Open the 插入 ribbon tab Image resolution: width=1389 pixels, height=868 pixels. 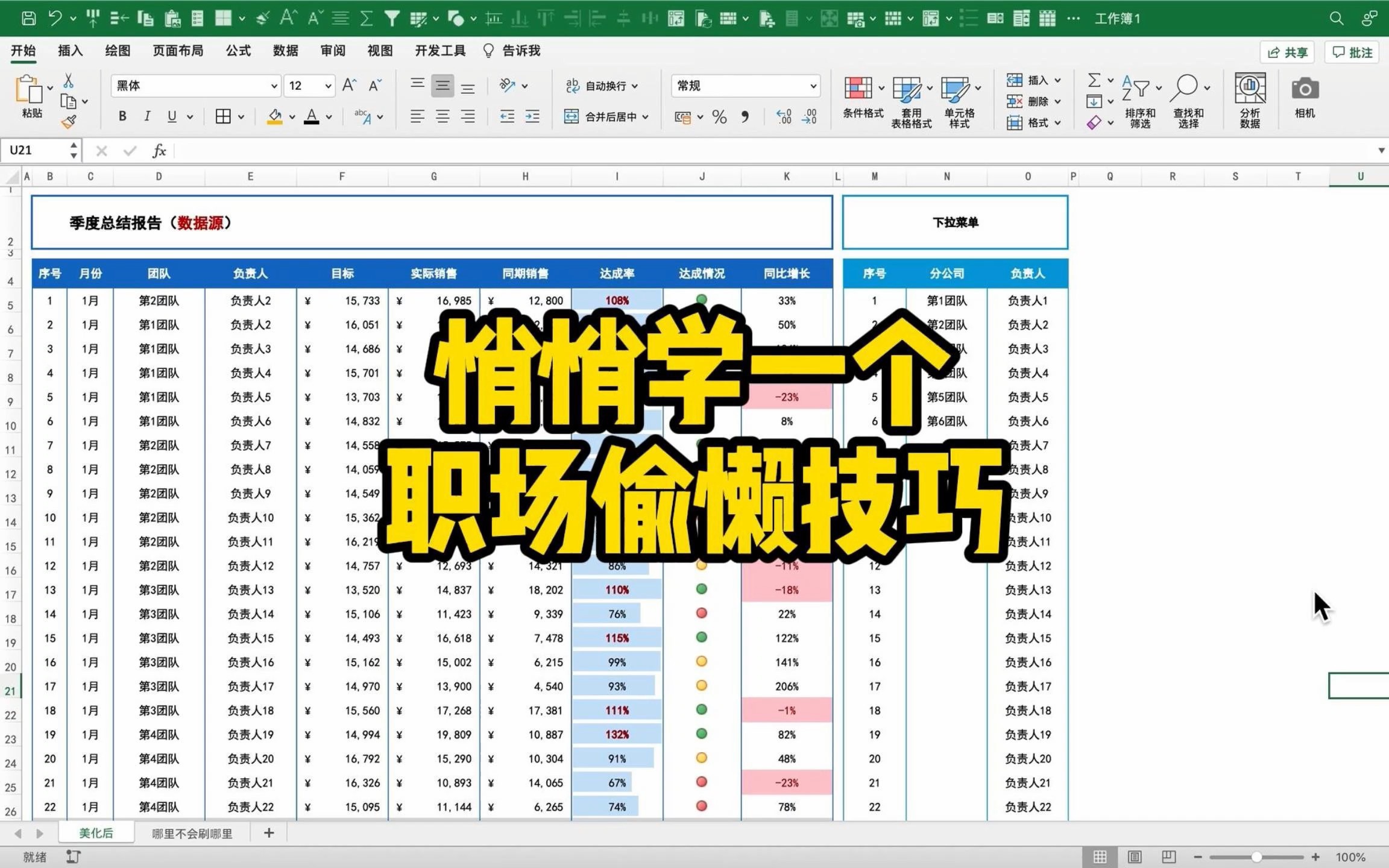[70, 51]
